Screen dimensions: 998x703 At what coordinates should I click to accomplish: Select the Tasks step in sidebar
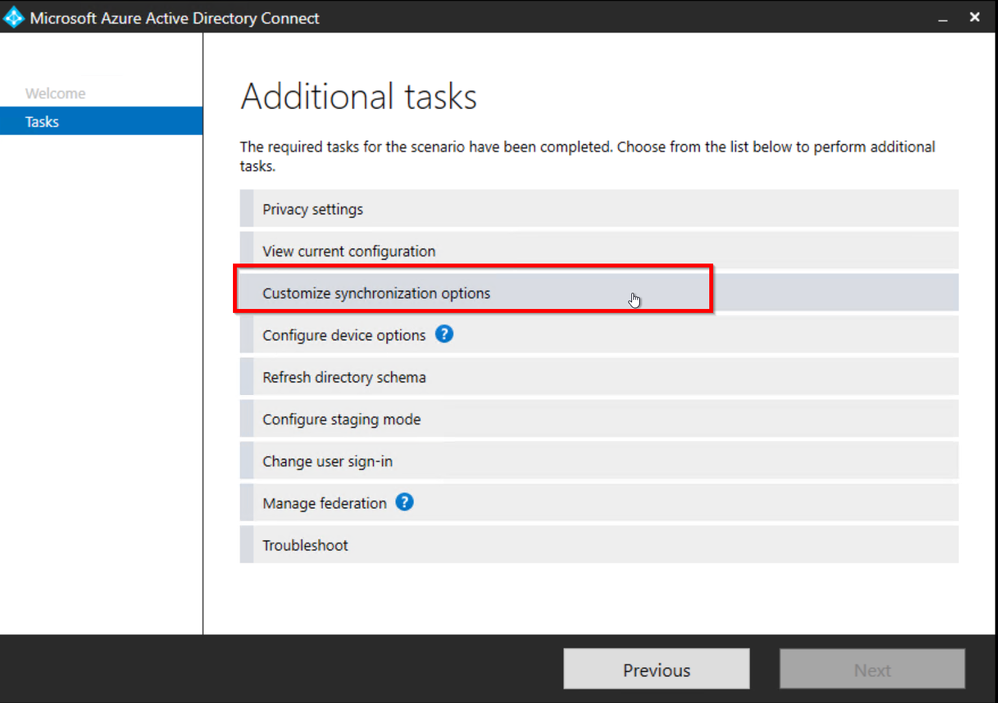coord(42,122)
